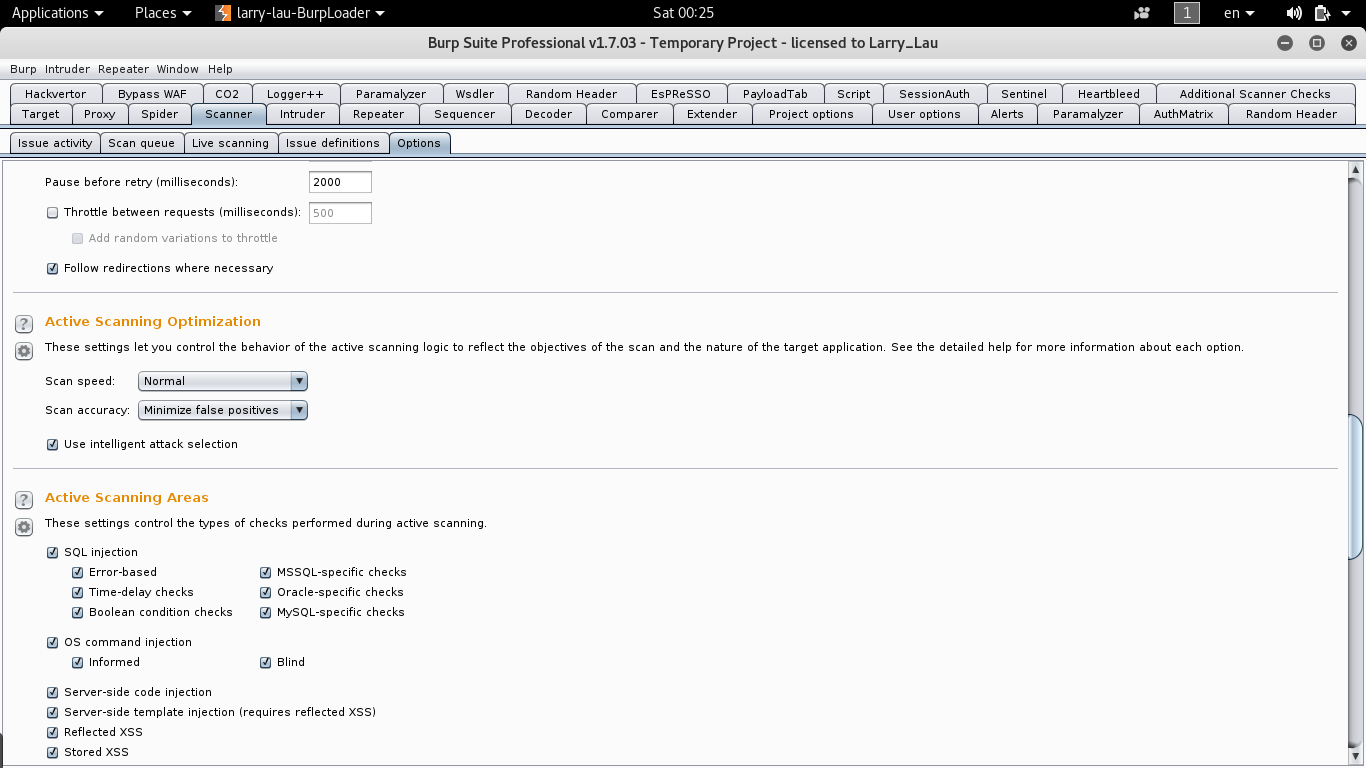Click the gear icon for Active Scanning Optimization
This screenshot has width=1366, height=768.
24,351
